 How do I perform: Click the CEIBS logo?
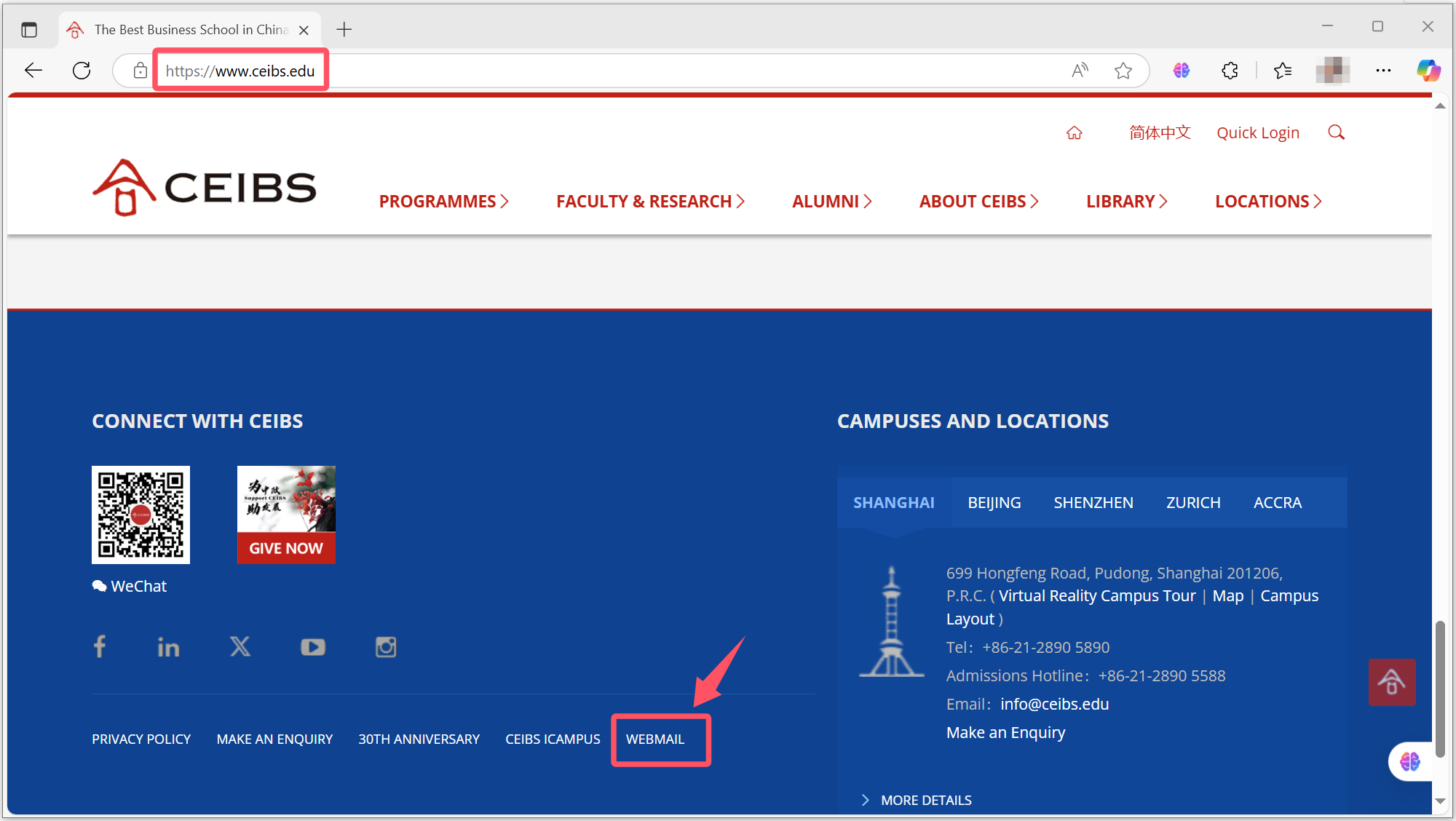coord(205,188)
